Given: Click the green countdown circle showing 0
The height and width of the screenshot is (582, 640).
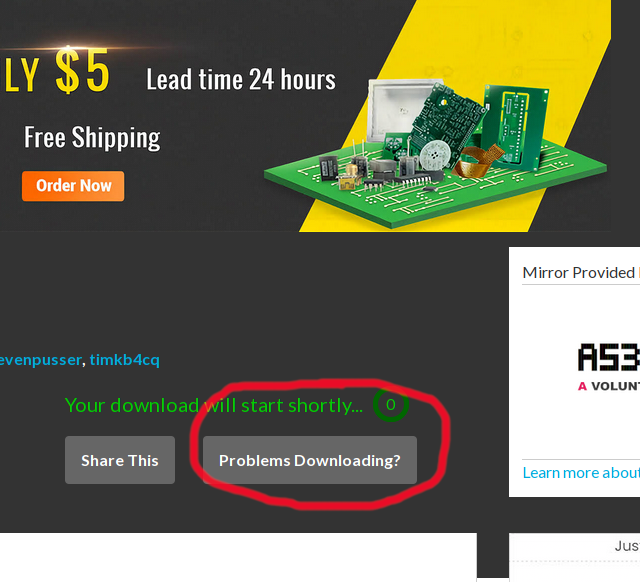Looking at the screenshot, I should (x=391, y=405).
